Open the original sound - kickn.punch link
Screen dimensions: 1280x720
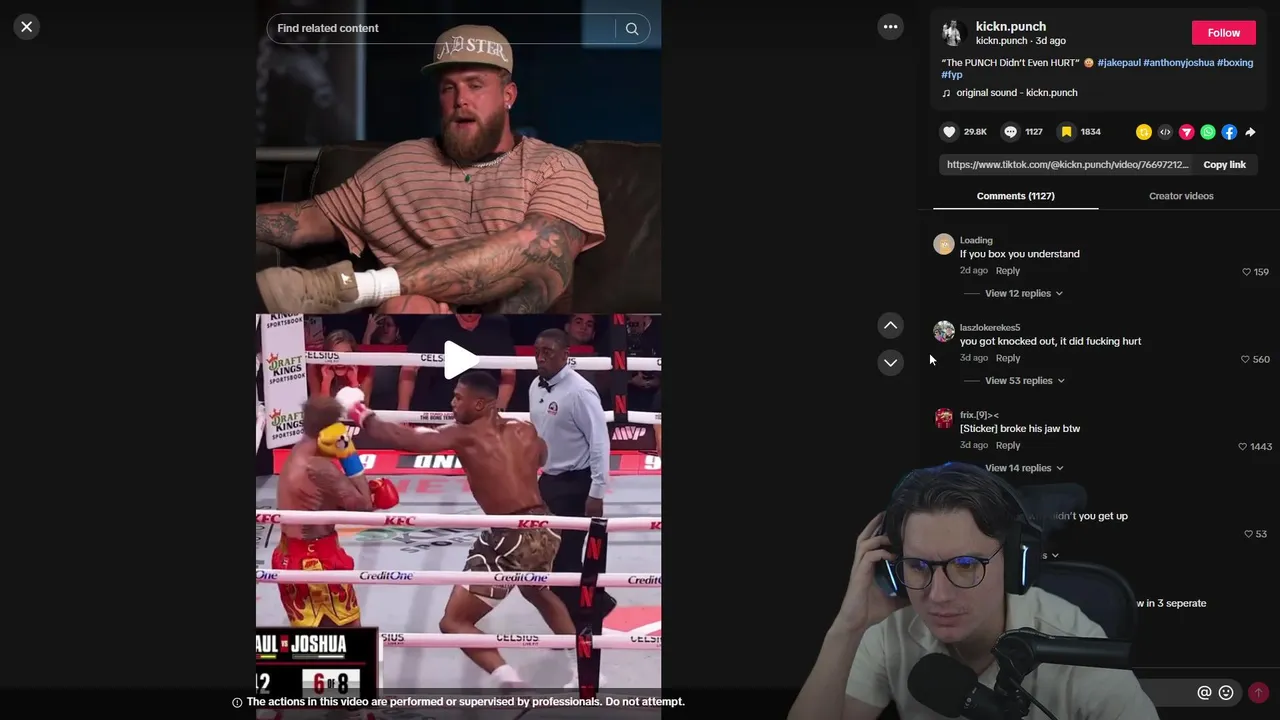click(x=1016, y=93)
